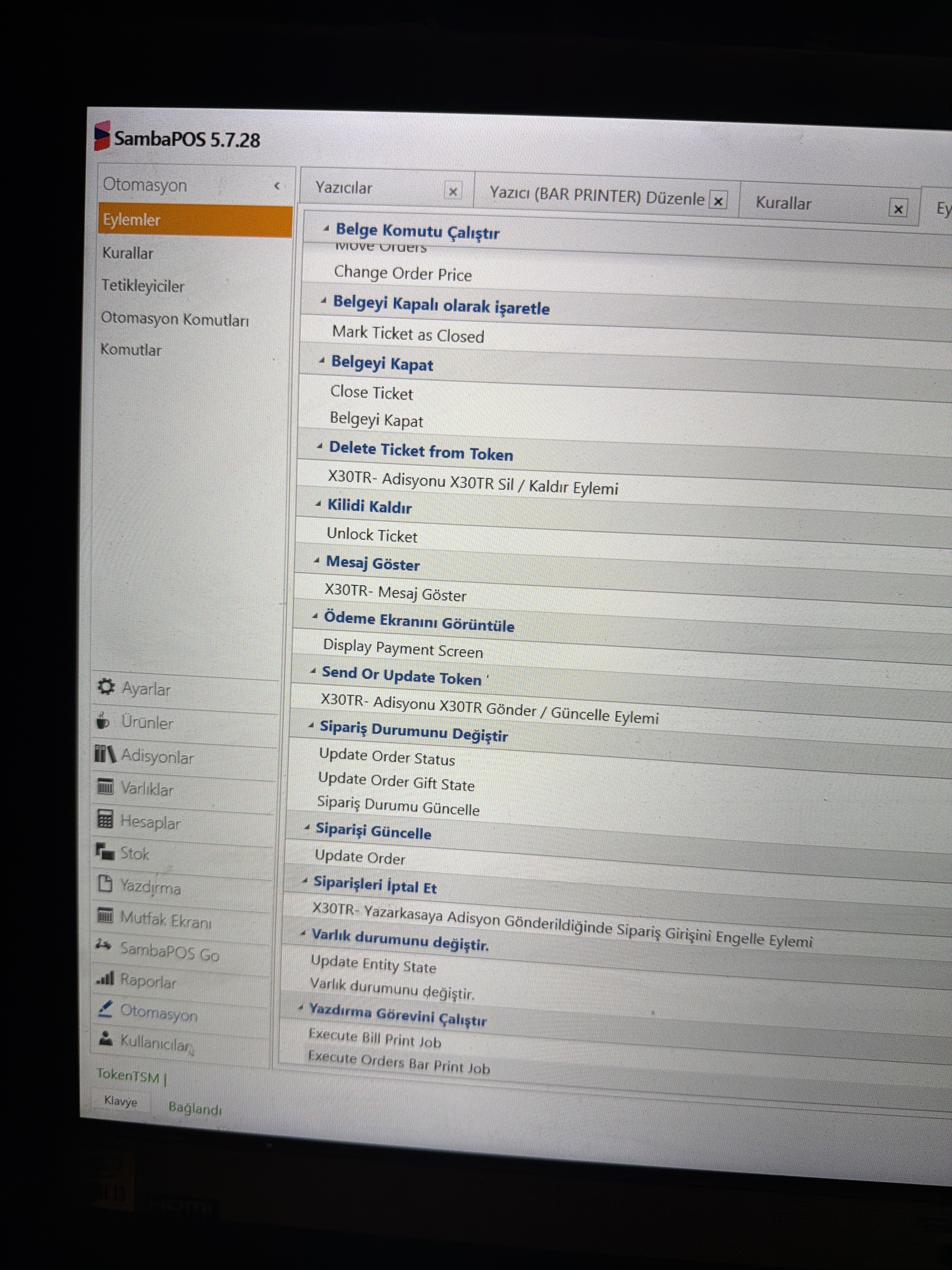Close the Kurallar tab

click(898, 209)
